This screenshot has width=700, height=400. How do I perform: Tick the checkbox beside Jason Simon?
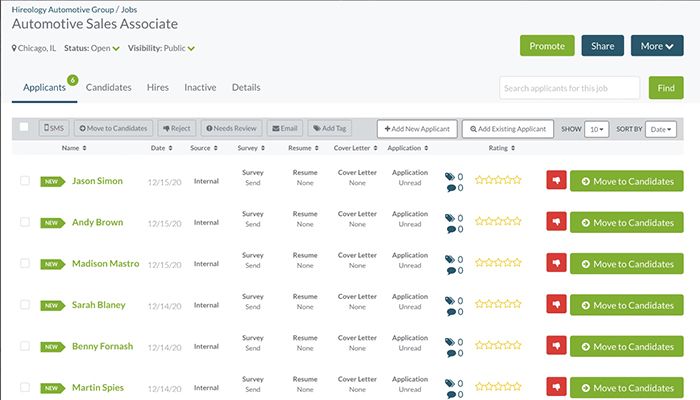click(25, 181)
